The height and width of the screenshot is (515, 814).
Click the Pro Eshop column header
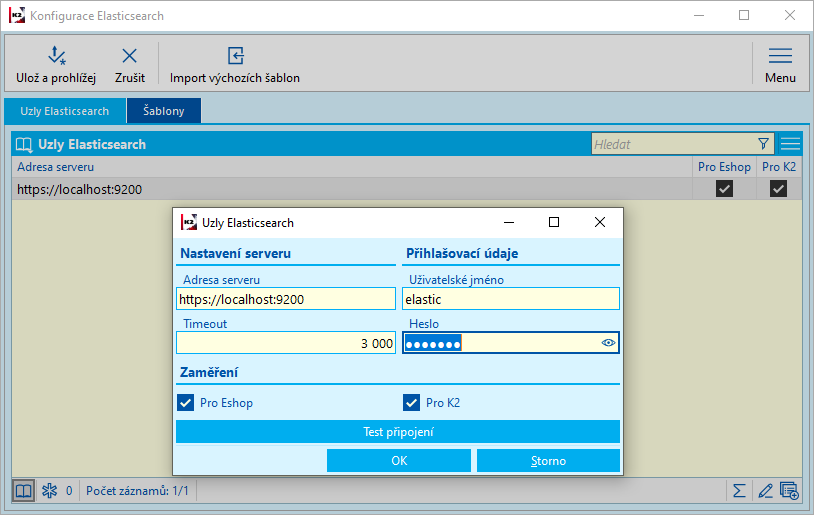(724, 167)
